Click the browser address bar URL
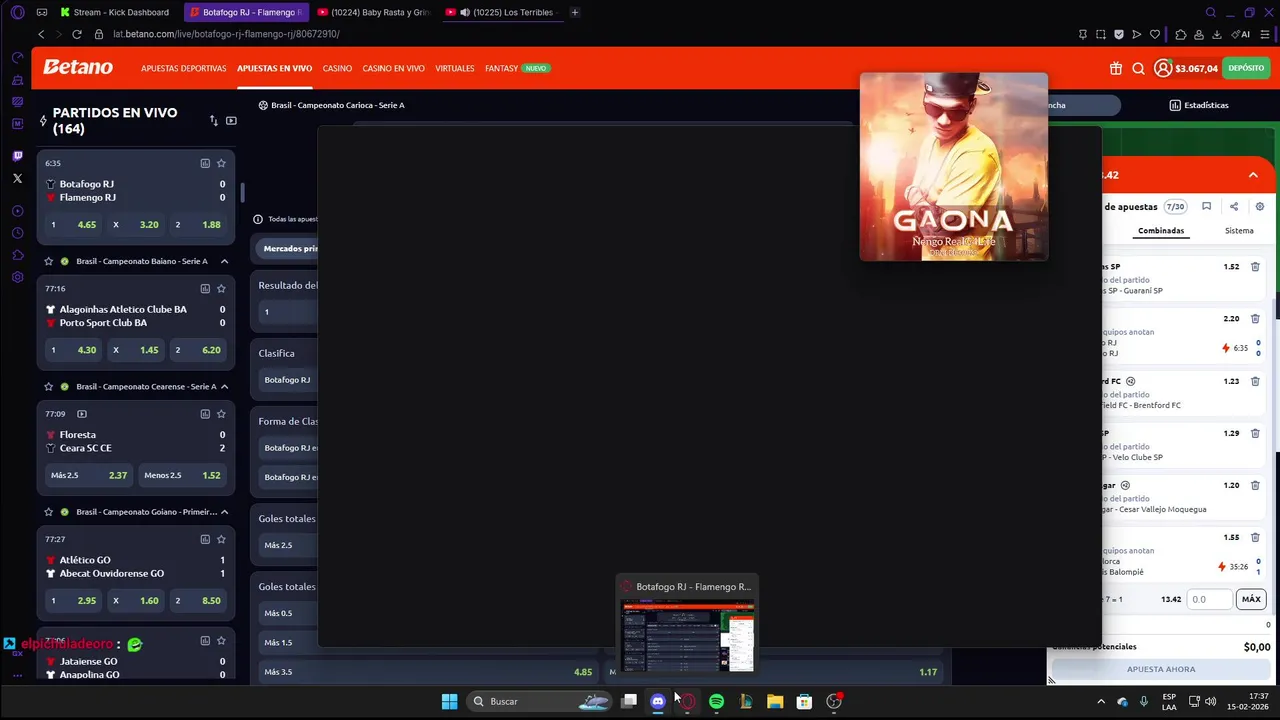Screen dimensions: 1280x720 coord(226,34)
